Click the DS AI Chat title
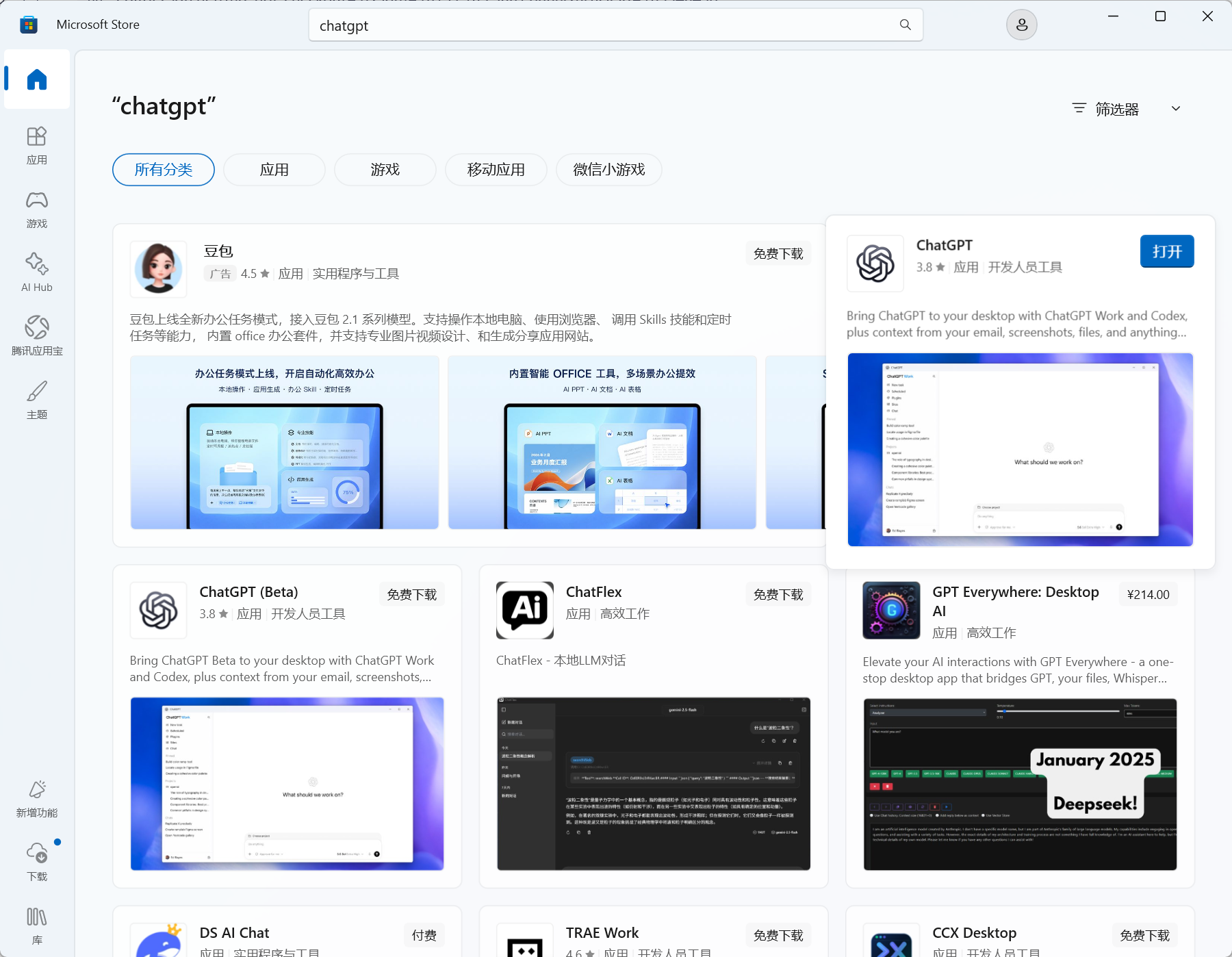 pyautogui.click(x=234, y=932)
